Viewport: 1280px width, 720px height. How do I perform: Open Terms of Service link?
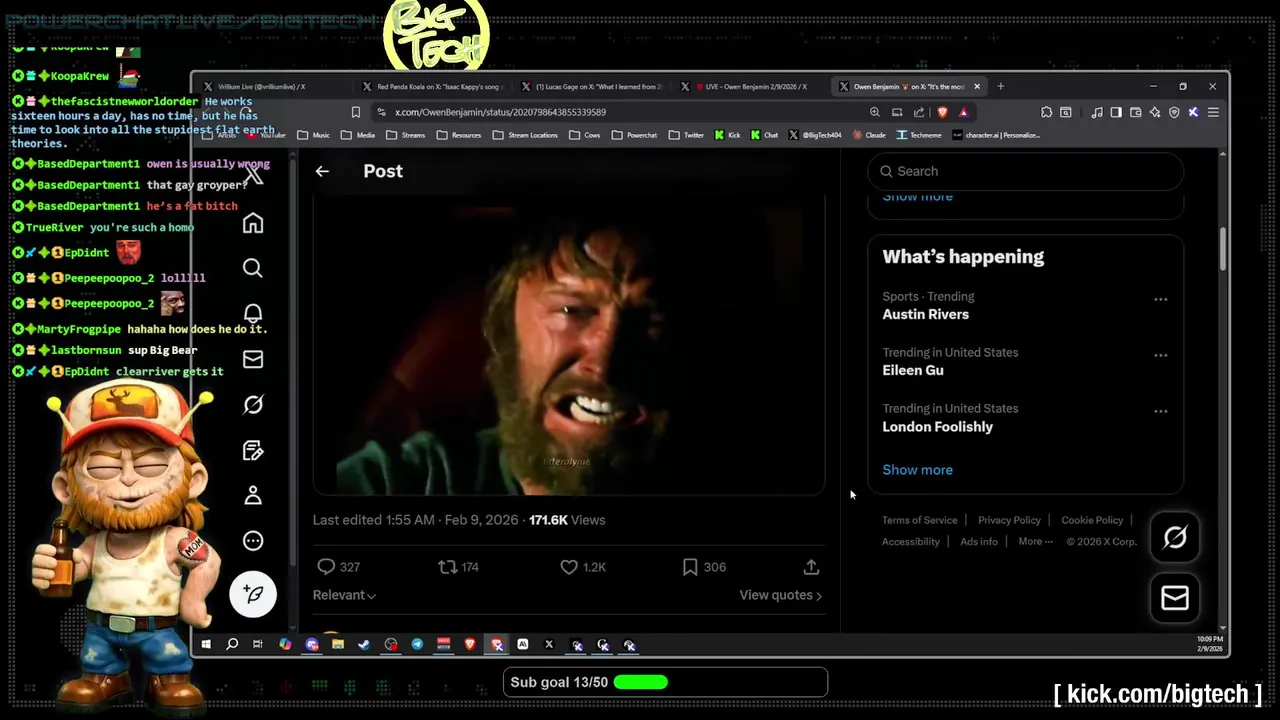click(919, 520)
